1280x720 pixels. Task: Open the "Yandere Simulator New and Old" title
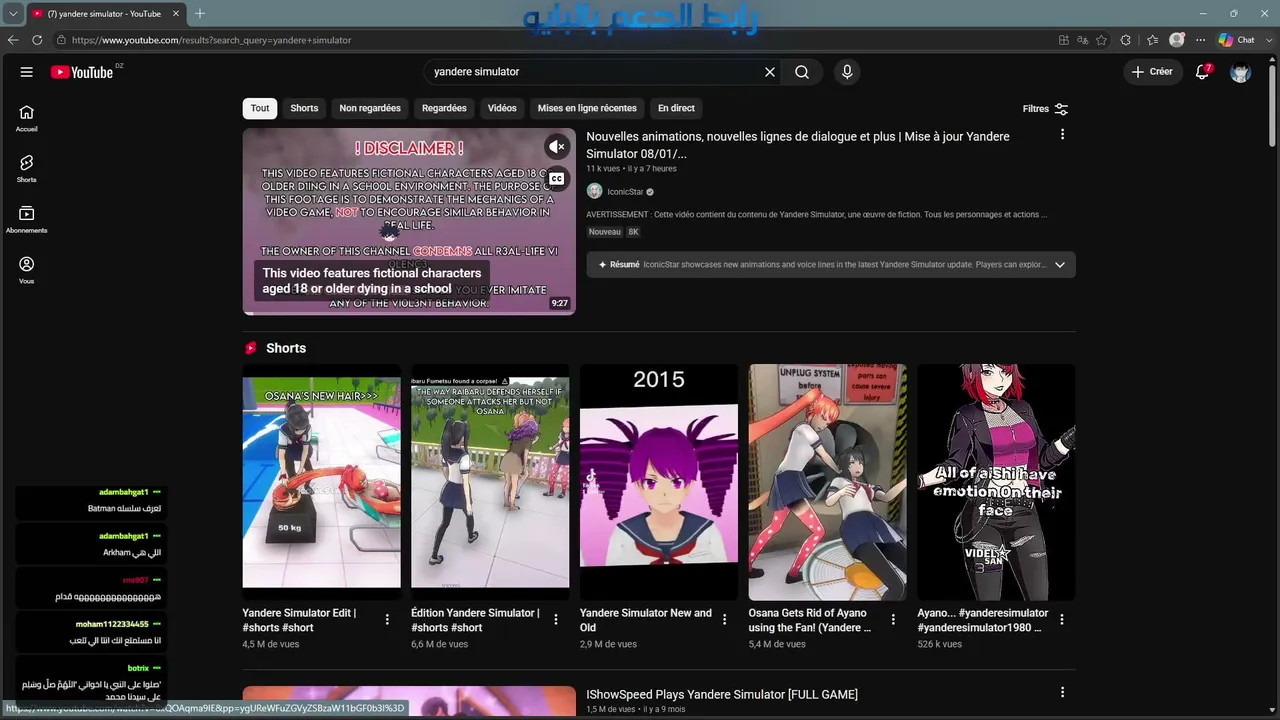click(x=646, y=620)
